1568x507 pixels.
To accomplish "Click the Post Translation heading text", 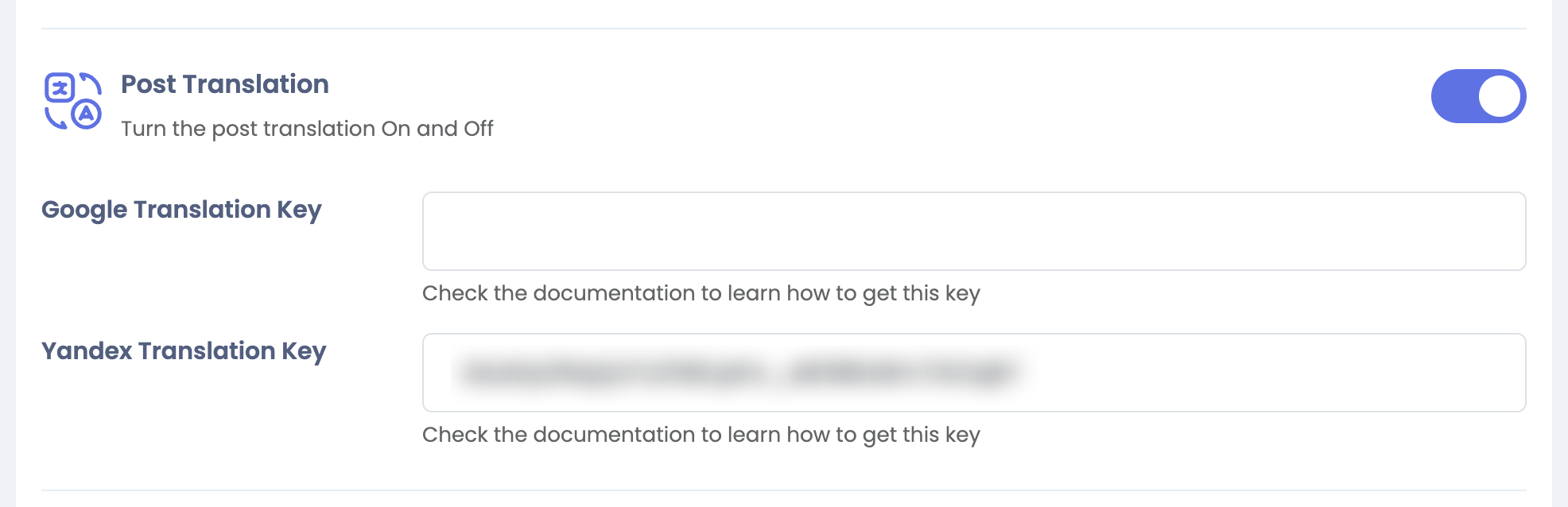I will 225,84.
